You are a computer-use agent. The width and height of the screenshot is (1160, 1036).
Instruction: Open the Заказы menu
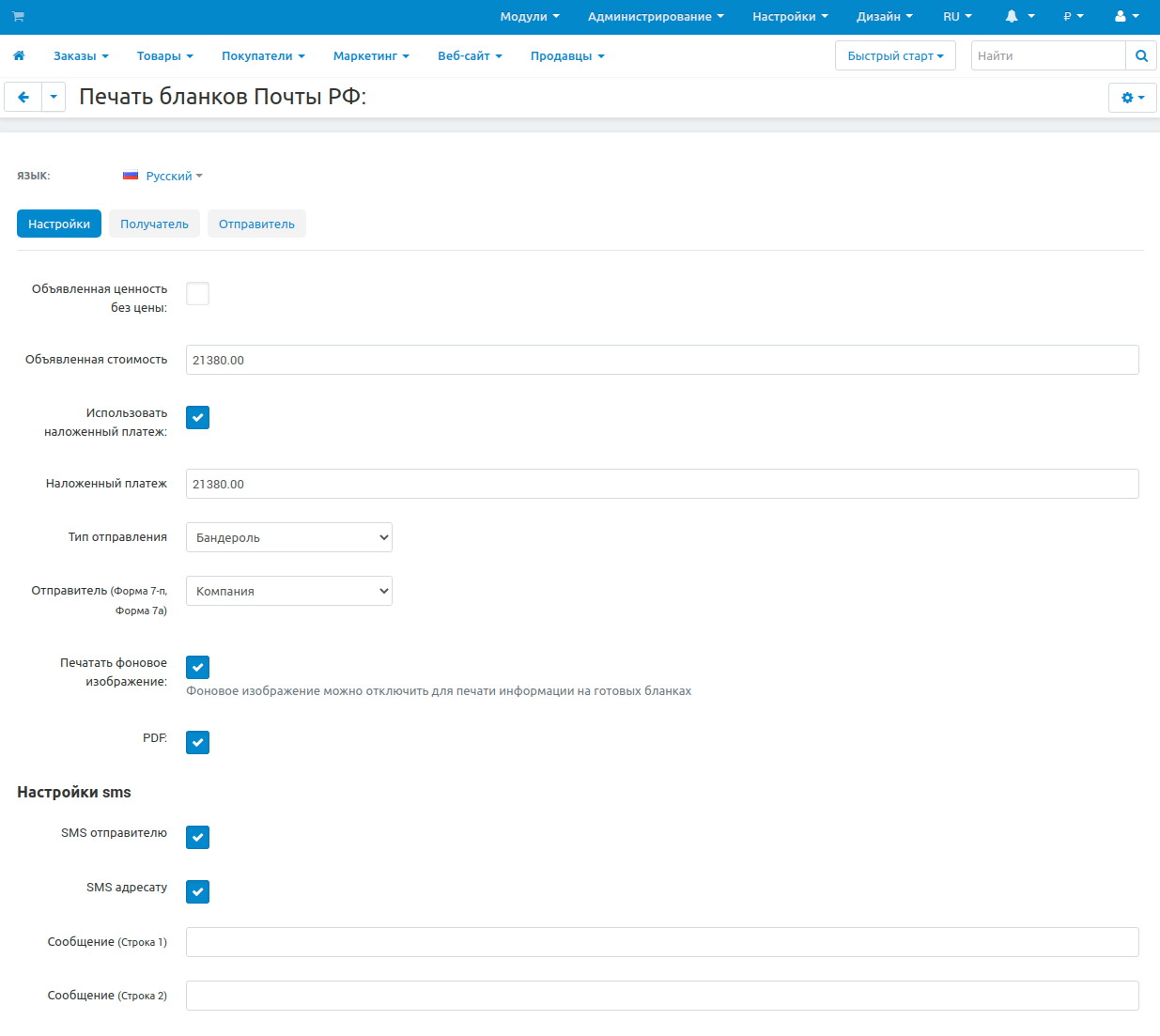point(81,56)
